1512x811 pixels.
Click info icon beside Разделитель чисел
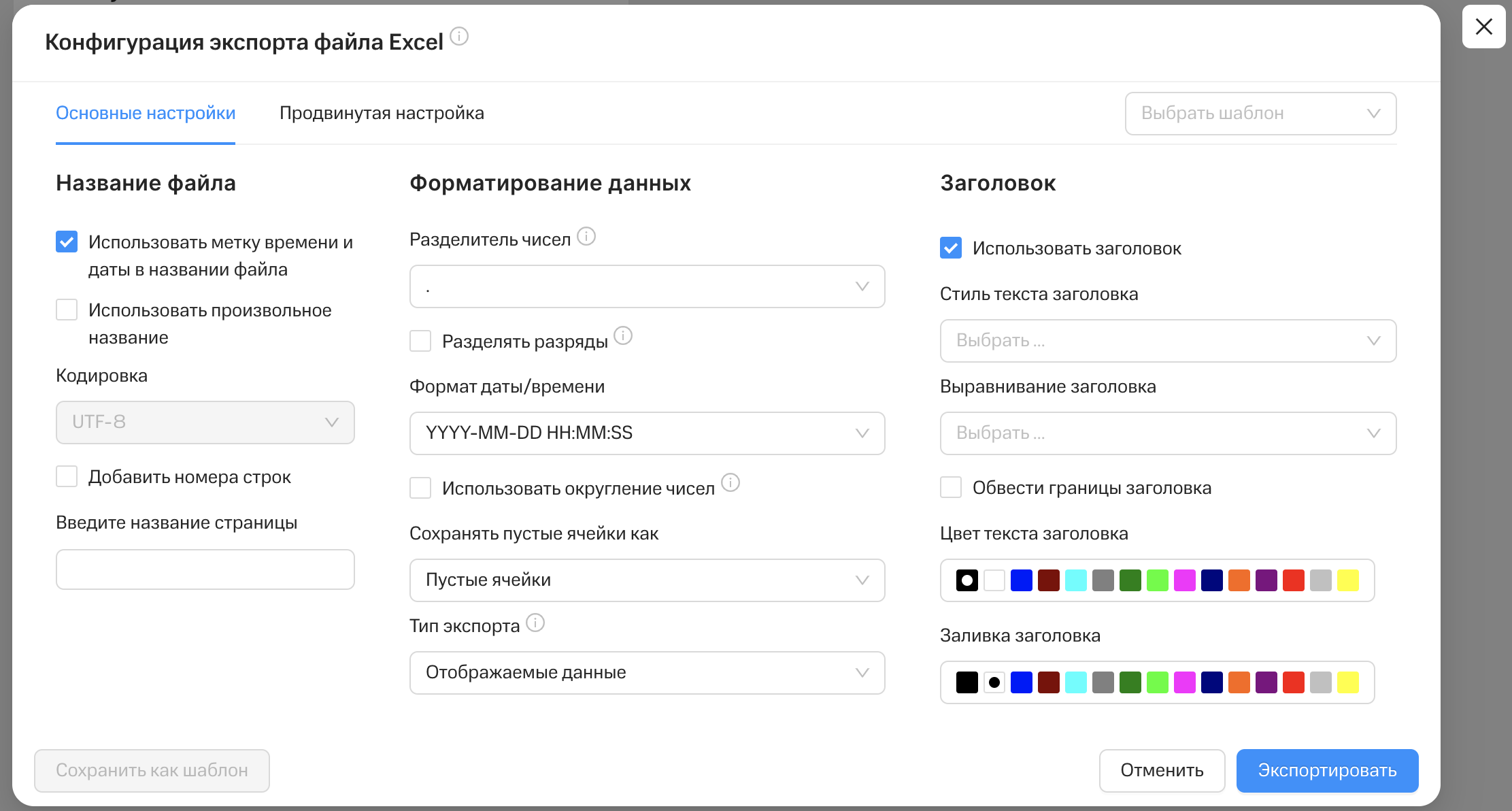tap(586, 236)
